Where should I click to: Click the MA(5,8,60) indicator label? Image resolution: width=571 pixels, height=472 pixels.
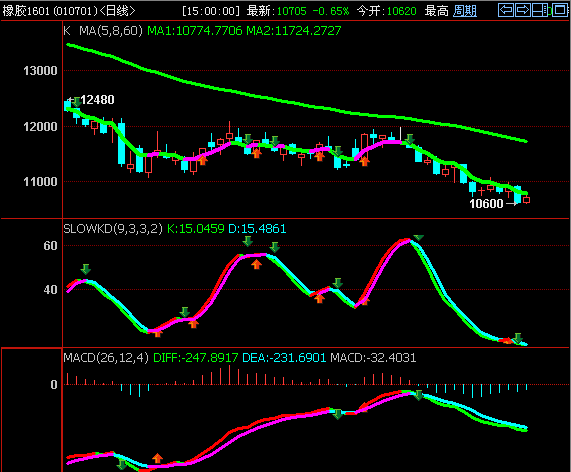[111, 31]
